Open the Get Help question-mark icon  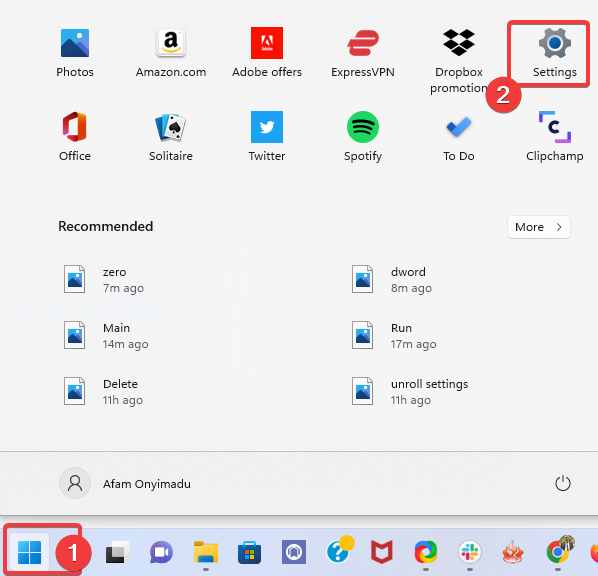click(339, 550)
